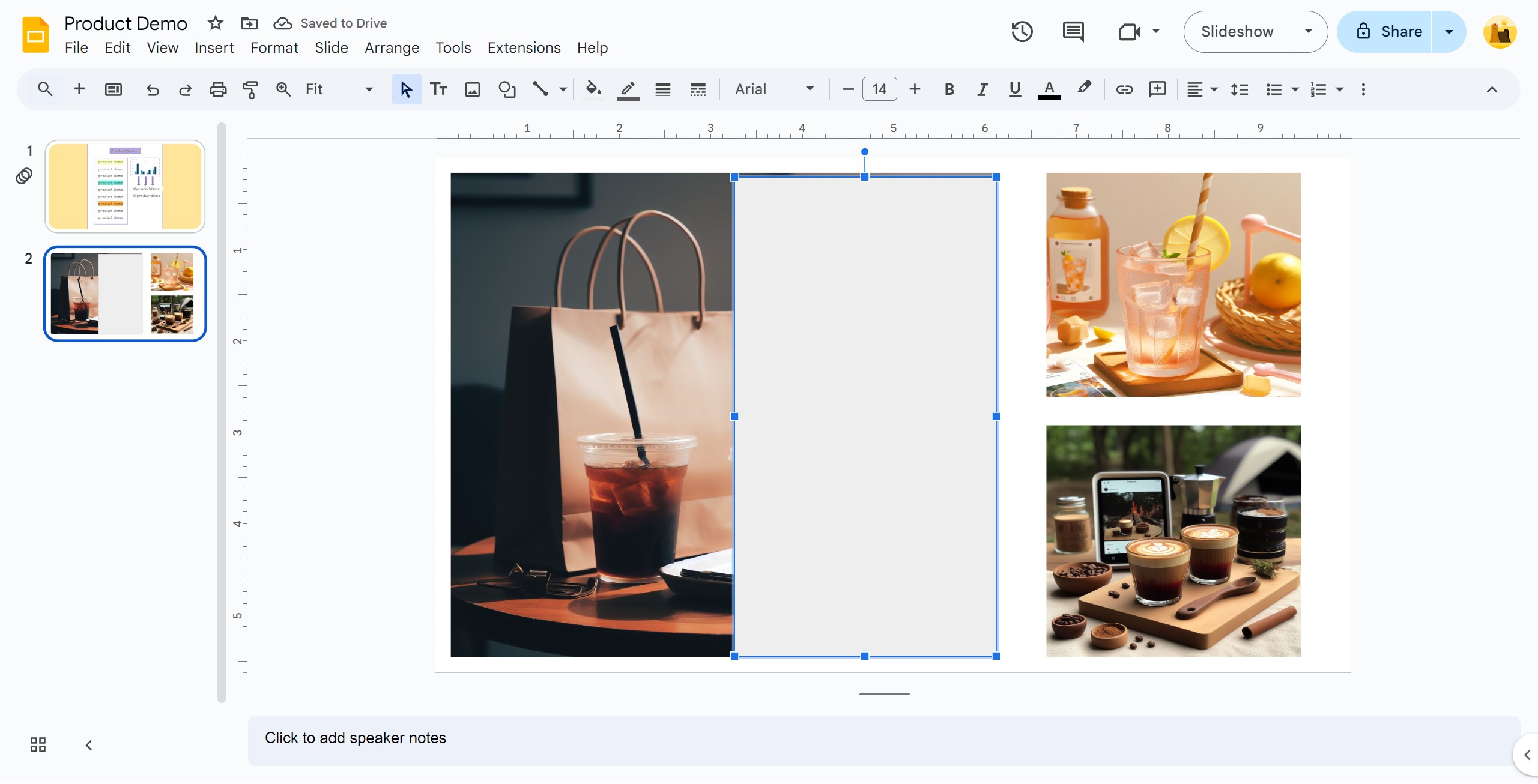Open the Format menu
1538x784 pixels.
click(x=274, y=48)
